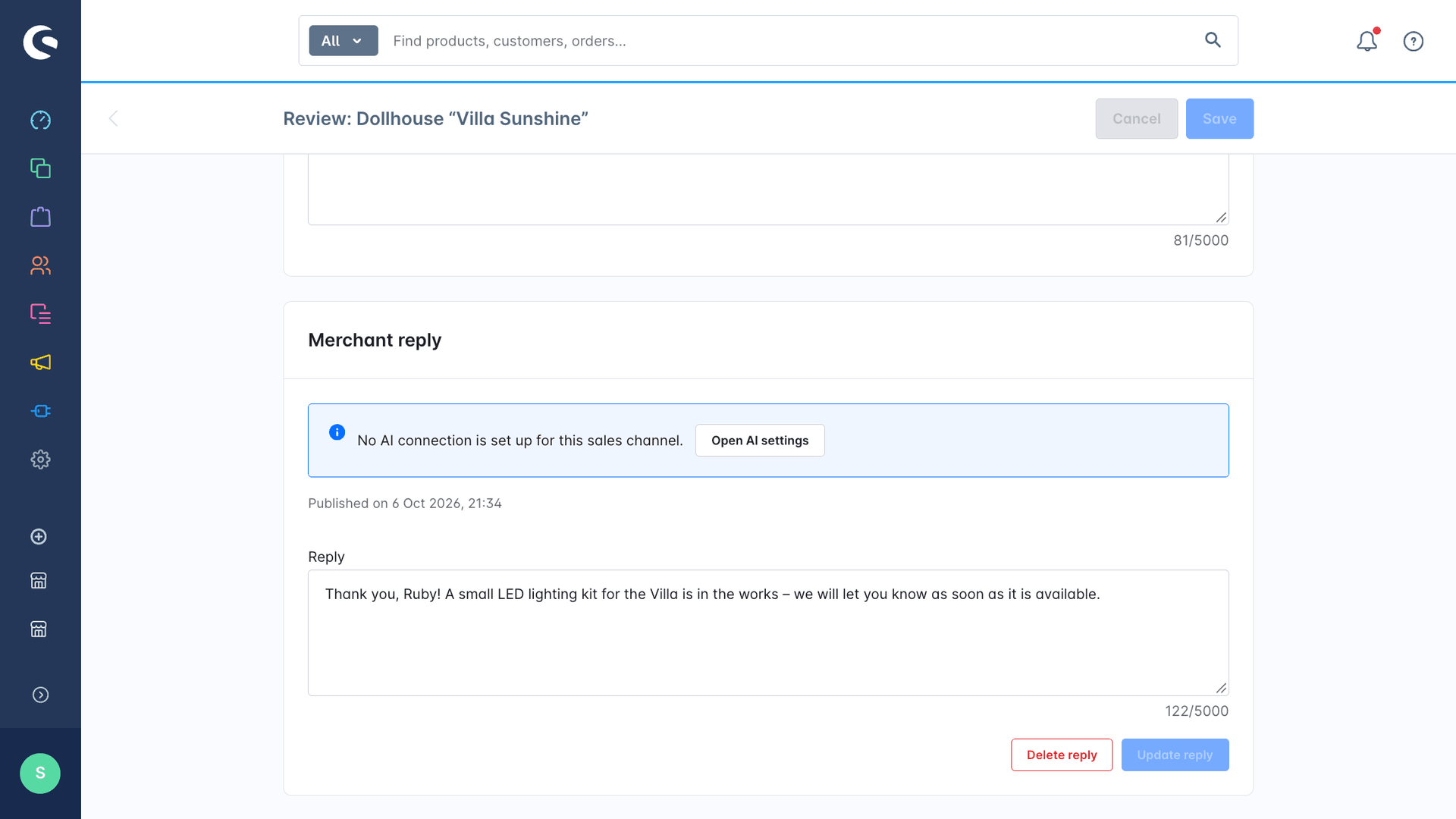
Task: Grab the Reply textarea resize handle
Action: coord(1221,688)
